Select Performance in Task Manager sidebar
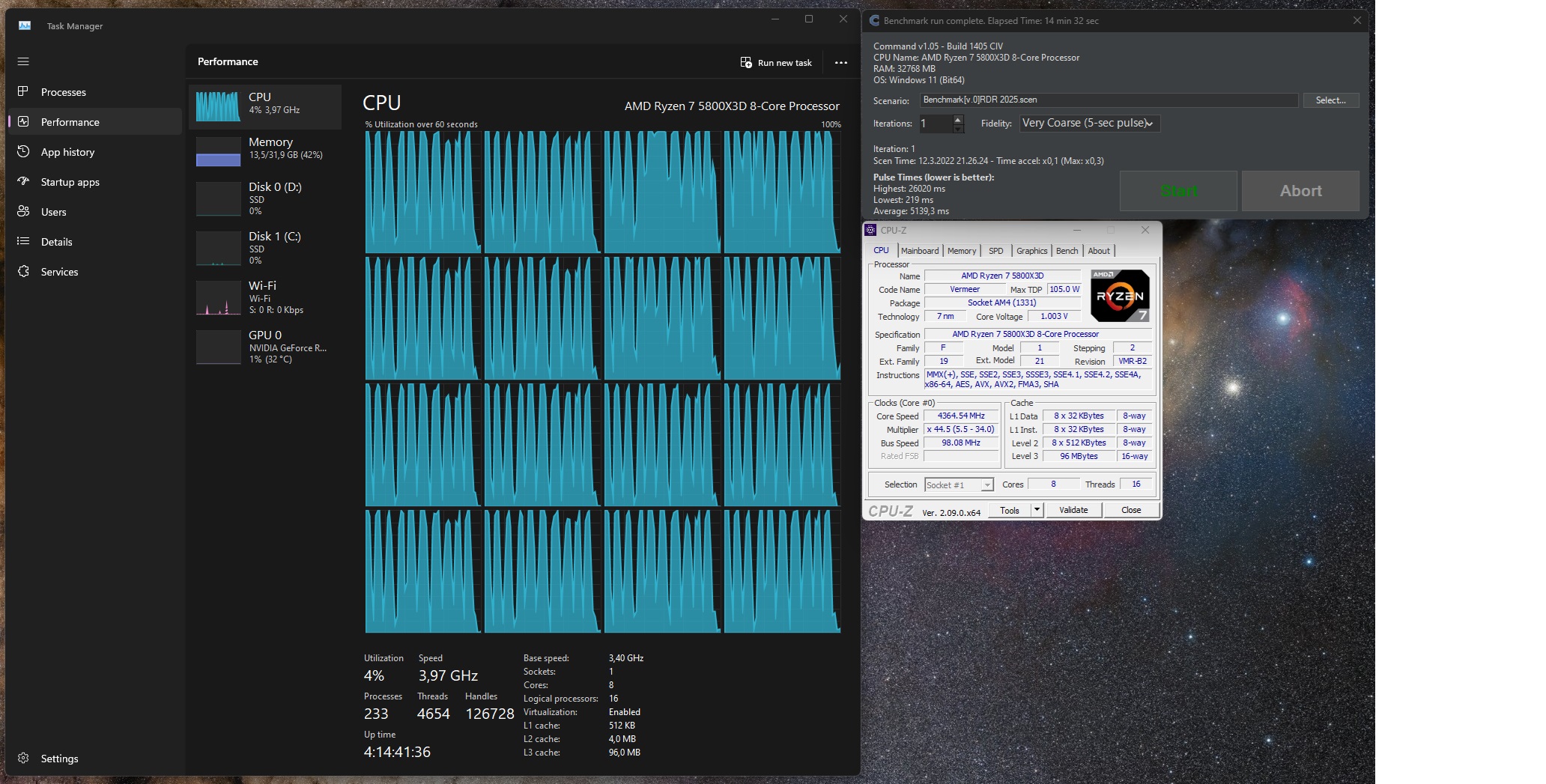Image resolution: width=1546 pixels, height=784 pixels. 94,122
